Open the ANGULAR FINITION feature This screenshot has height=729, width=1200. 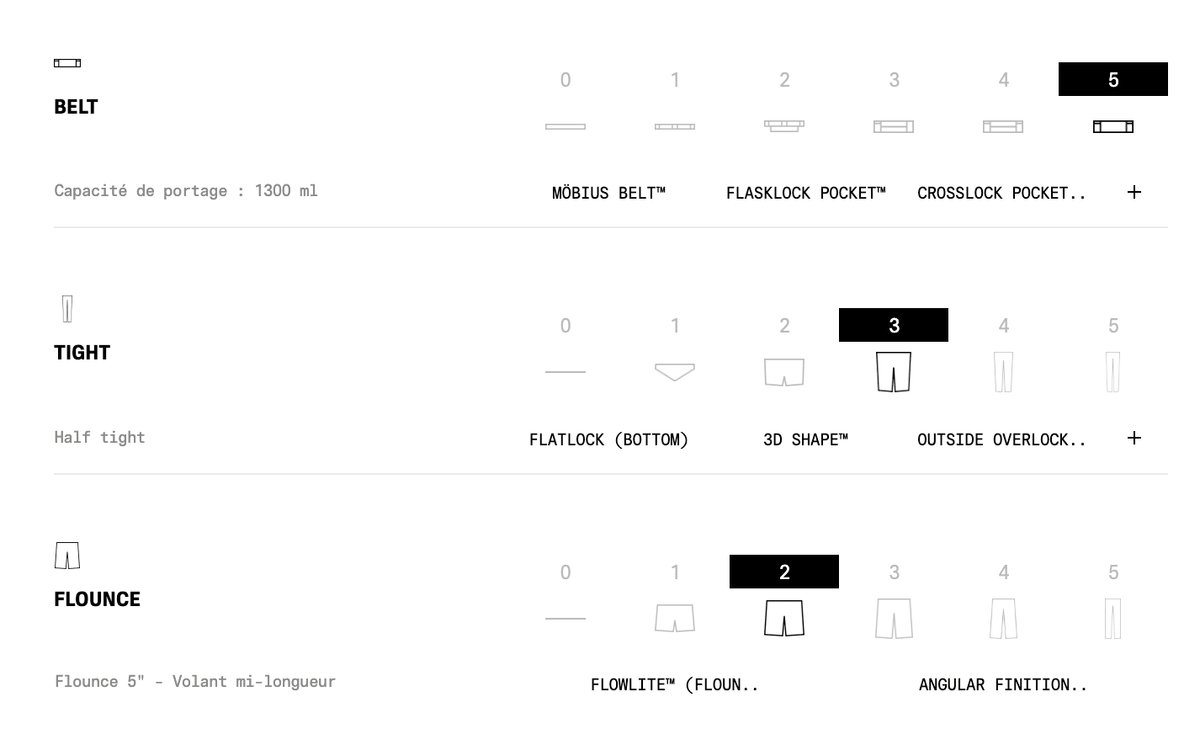click(x=1003, y=685)
